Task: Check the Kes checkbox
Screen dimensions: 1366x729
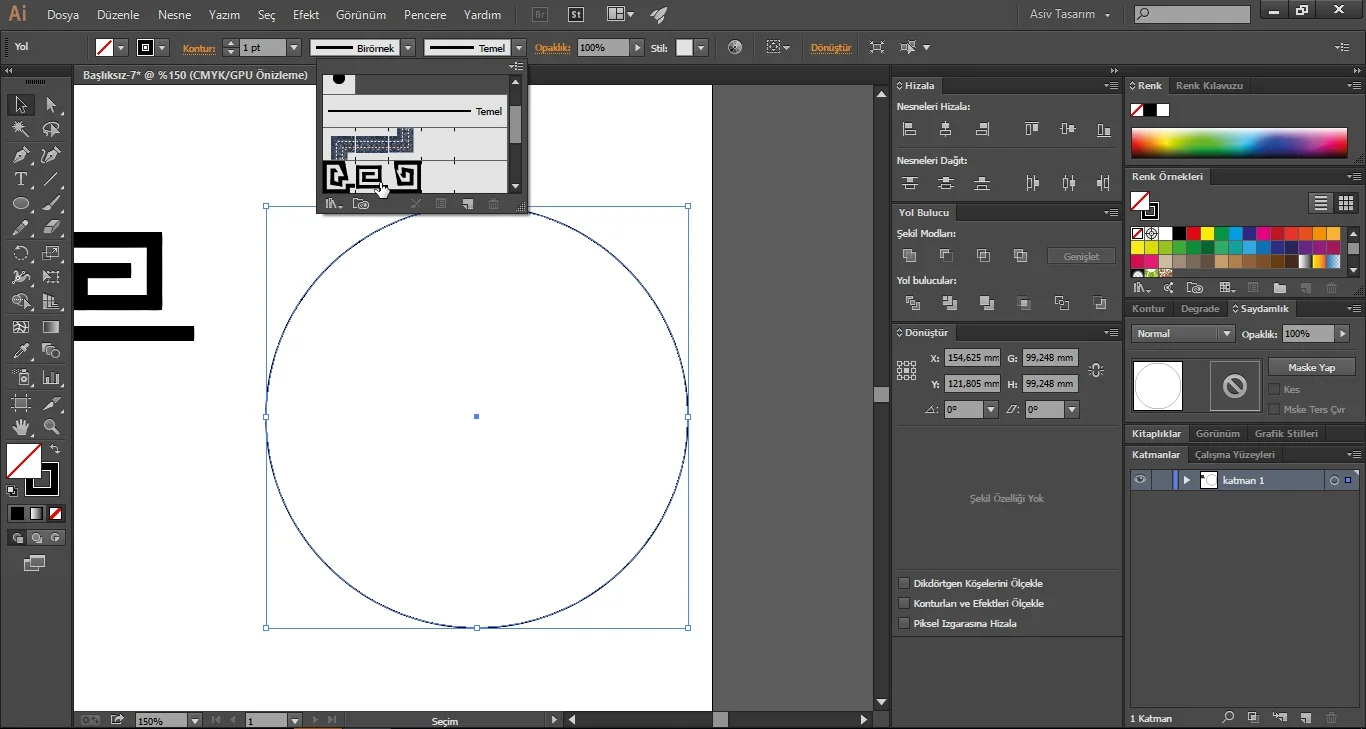Action: (1274, 389)
